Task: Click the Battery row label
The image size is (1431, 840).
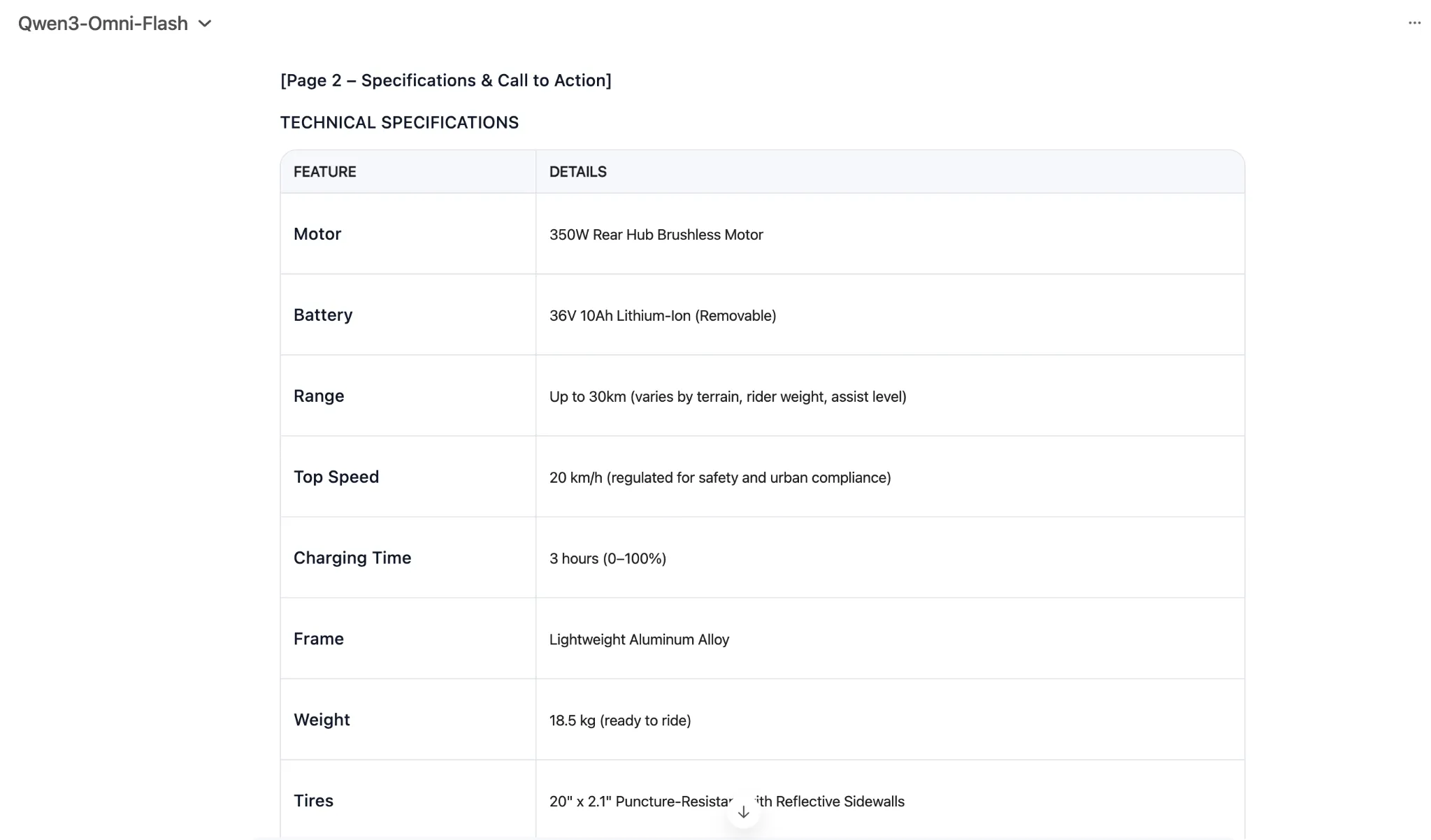Action: [x=323, y=315]
